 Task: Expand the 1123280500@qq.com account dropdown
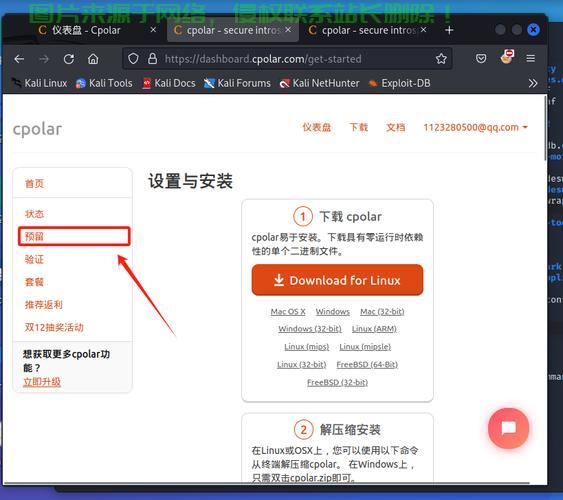tap(475, 127)
